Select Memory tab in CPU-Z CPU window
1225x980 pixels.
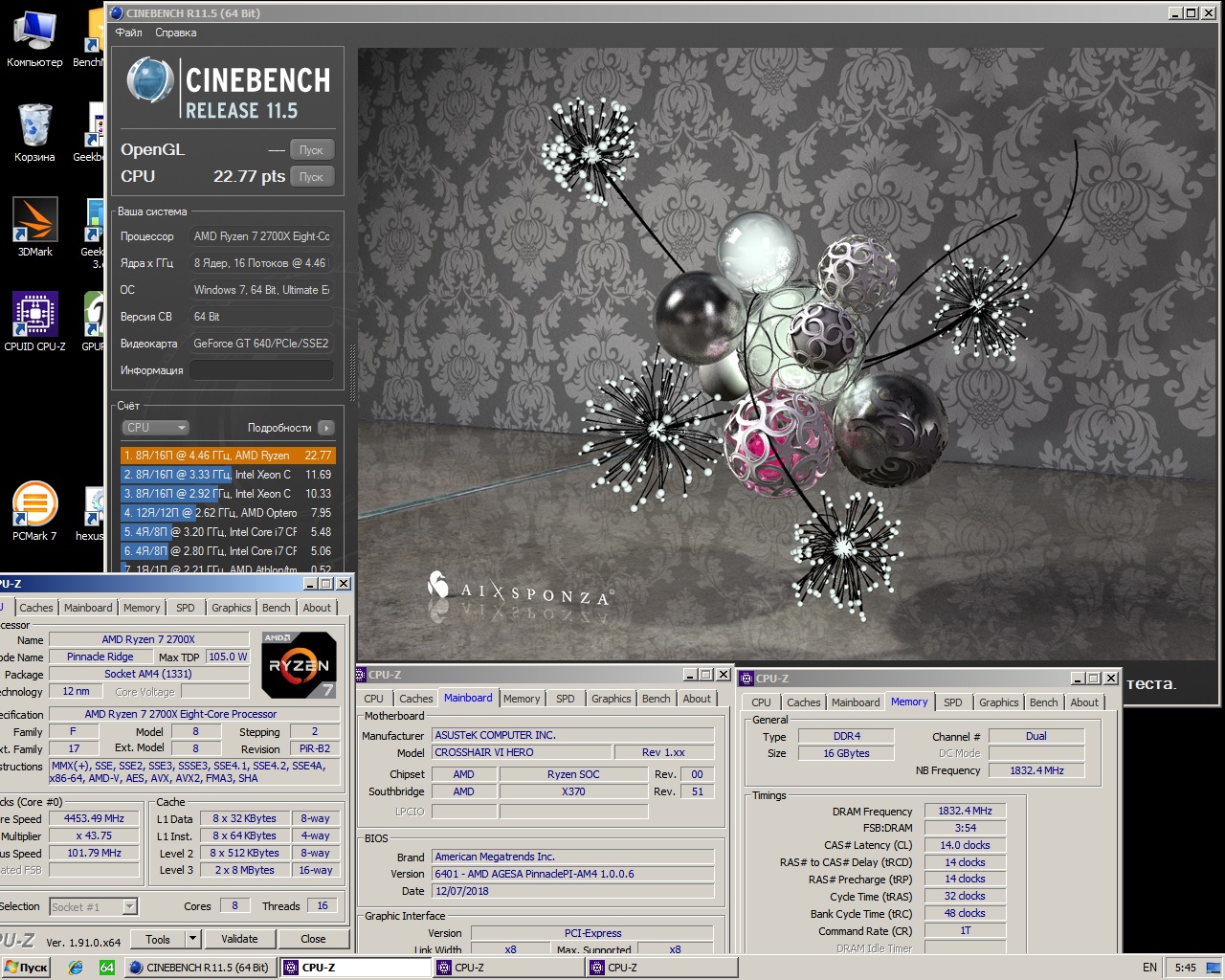(x=142, y=608)
